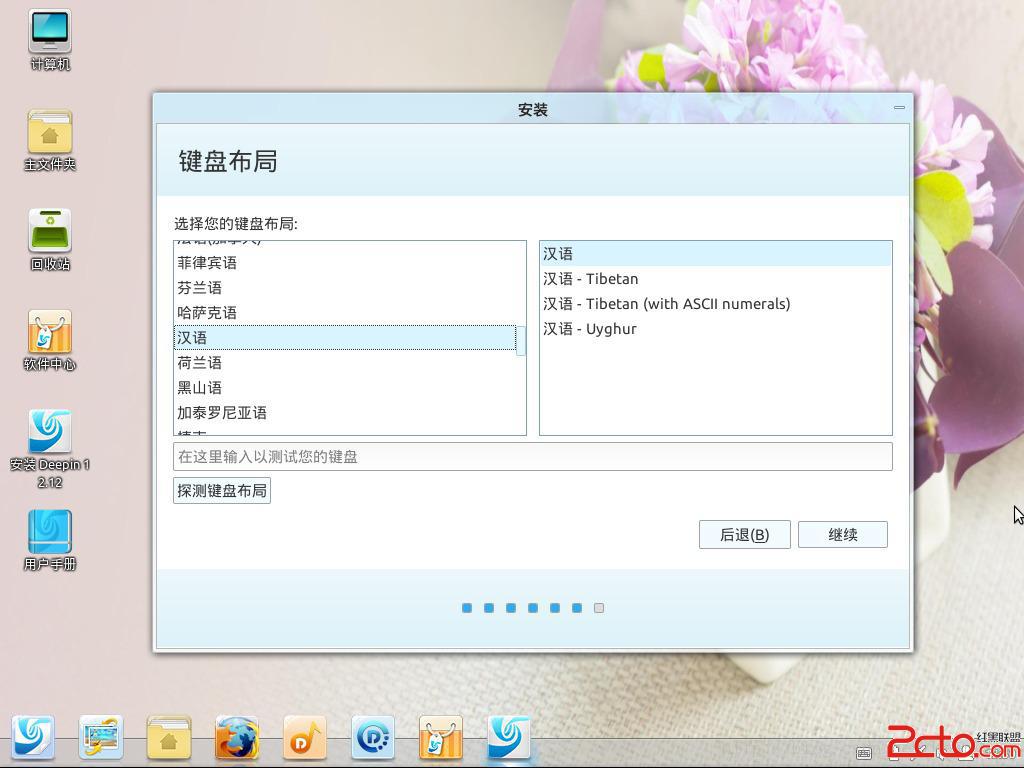Choose 汉语 - Tibetan variant
Viewport: 1024px width, 768px height.
(x=715, y=279)
